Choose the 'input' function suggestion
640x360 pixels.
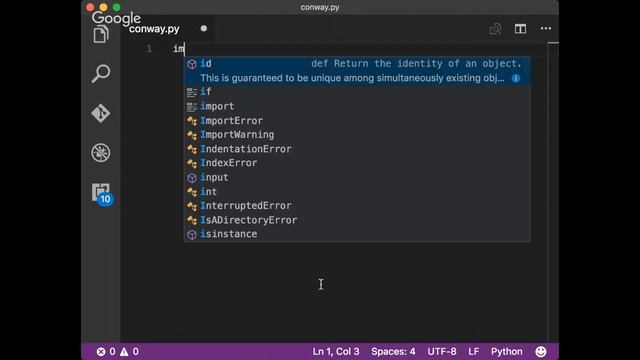[357, 177]
